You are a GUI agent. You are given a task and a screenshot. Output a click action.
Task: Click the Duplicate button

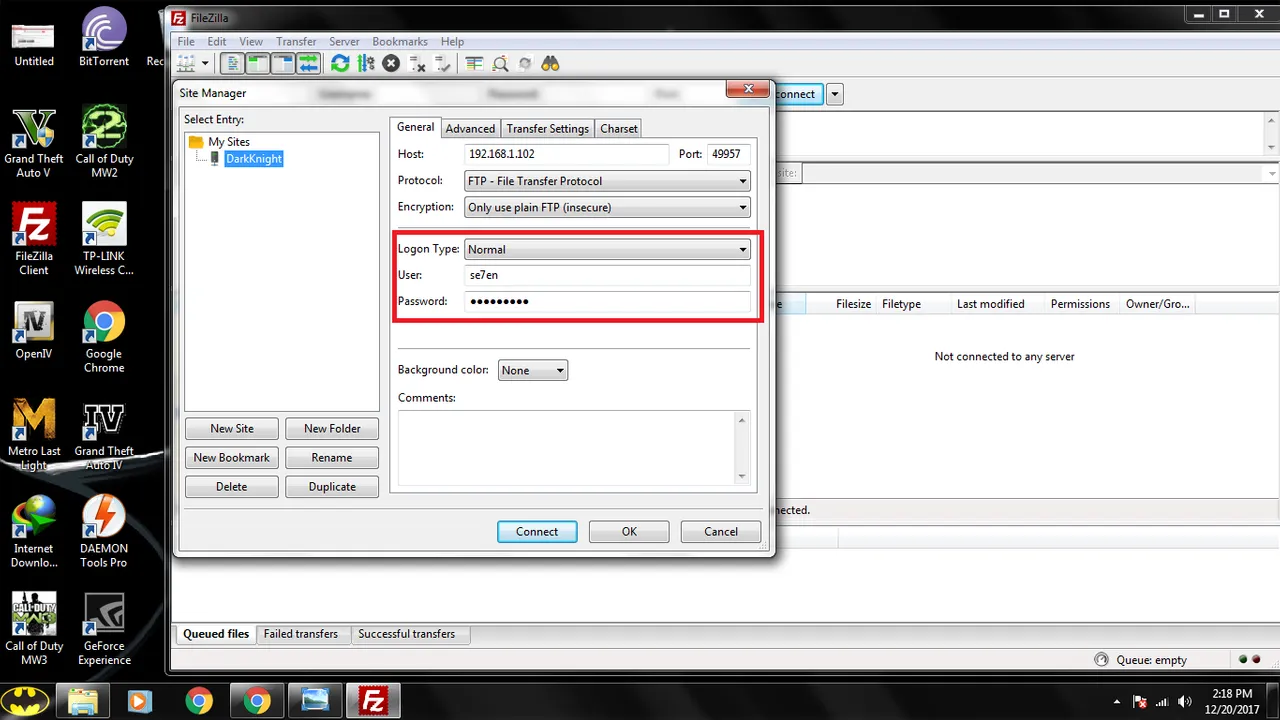point(332,487)
